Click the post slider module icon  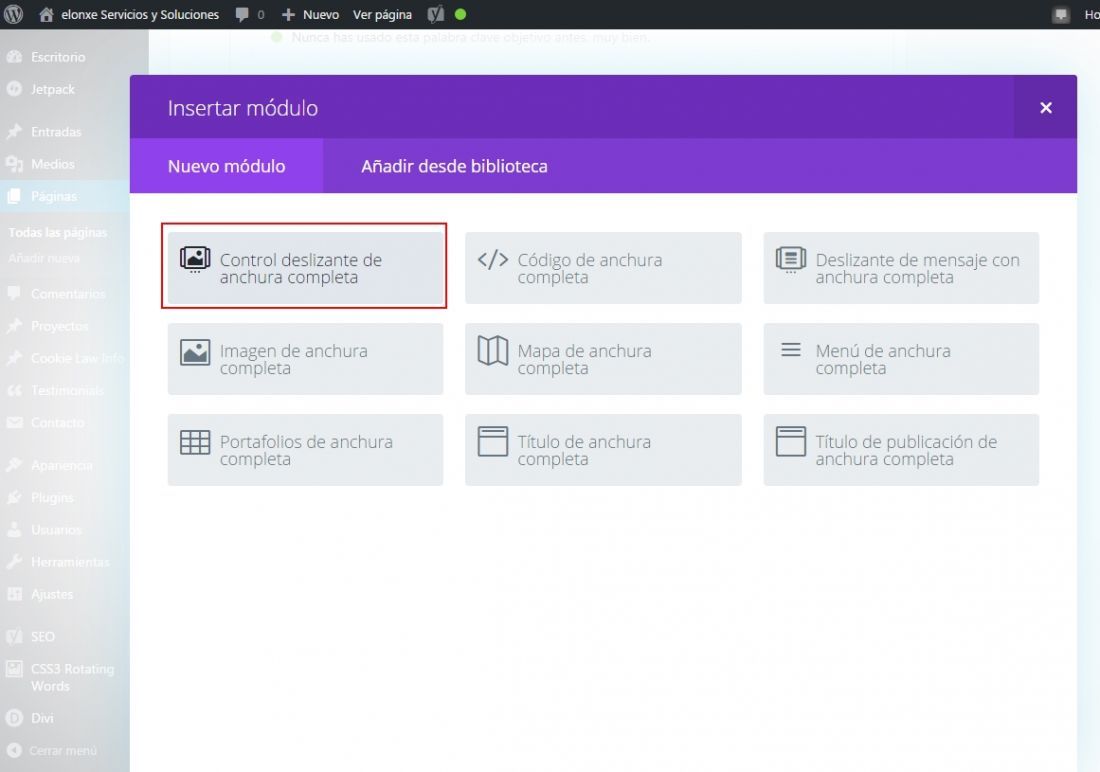pyautogui.click(x=791, y=259)
